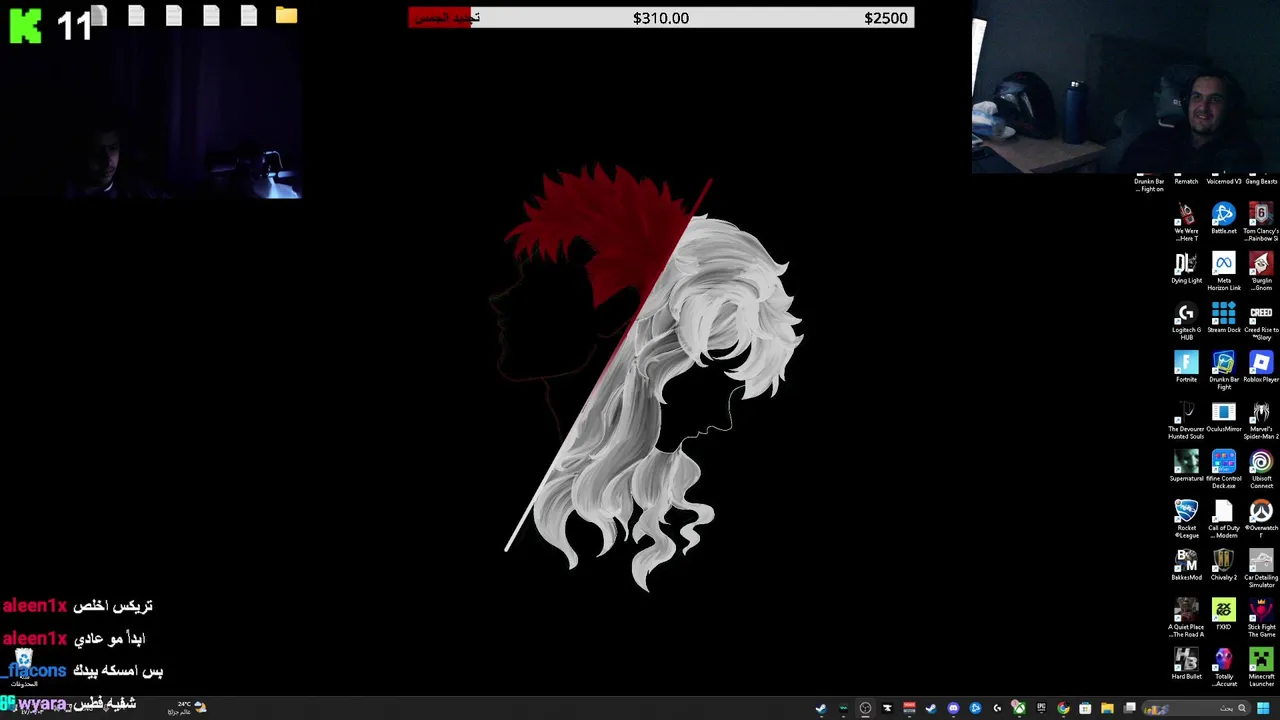1280x720 pixels.
Task: Open the Rematch desktop shortcut label
Action: click(x=1186, y=182)
